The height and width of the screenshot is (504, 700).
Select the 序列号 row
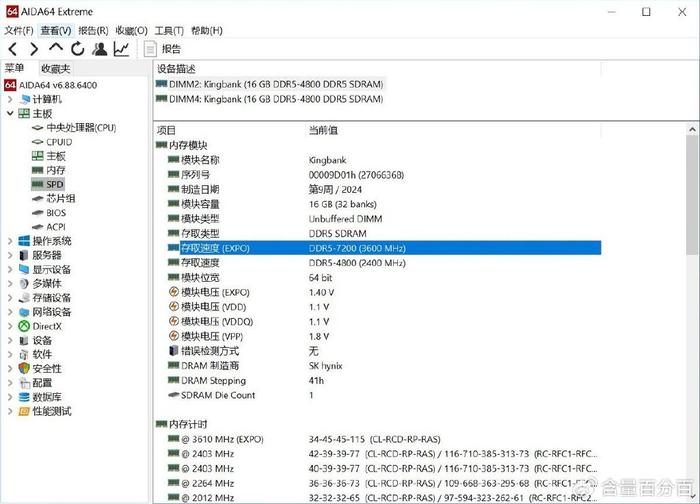click(384, 175)
